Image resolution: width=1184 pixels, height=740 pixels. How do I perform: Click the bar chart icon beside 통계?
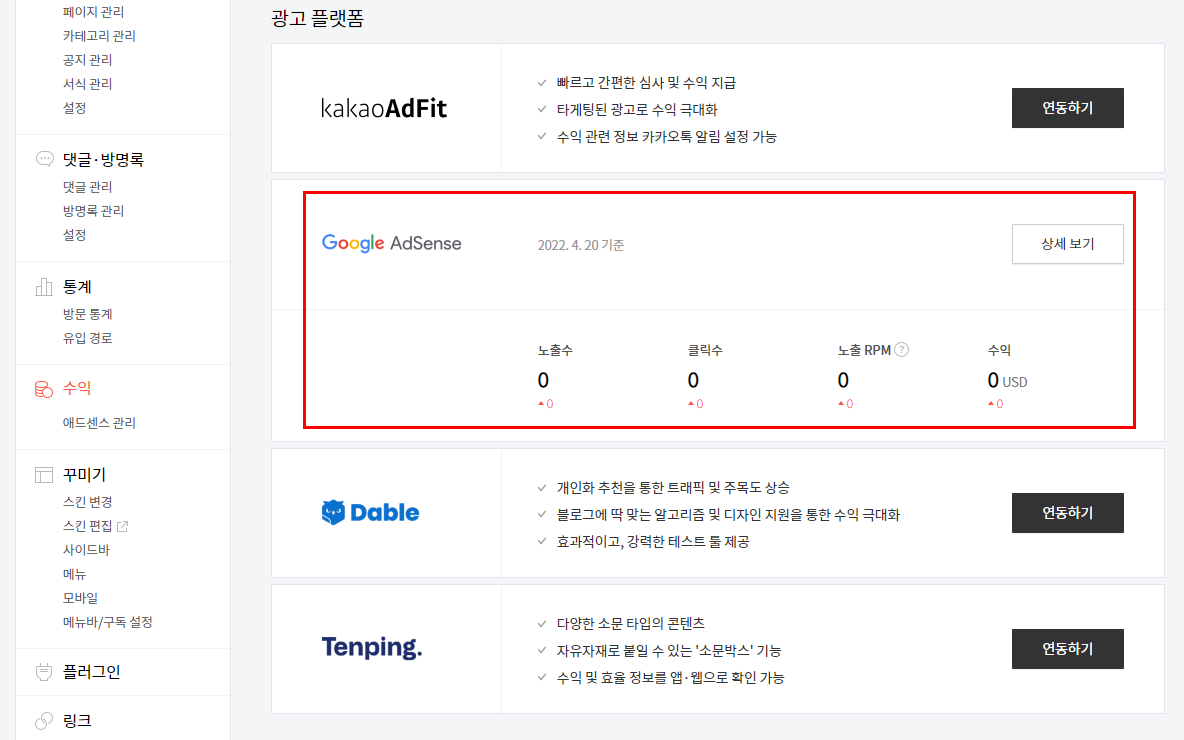tap(44, 287)
